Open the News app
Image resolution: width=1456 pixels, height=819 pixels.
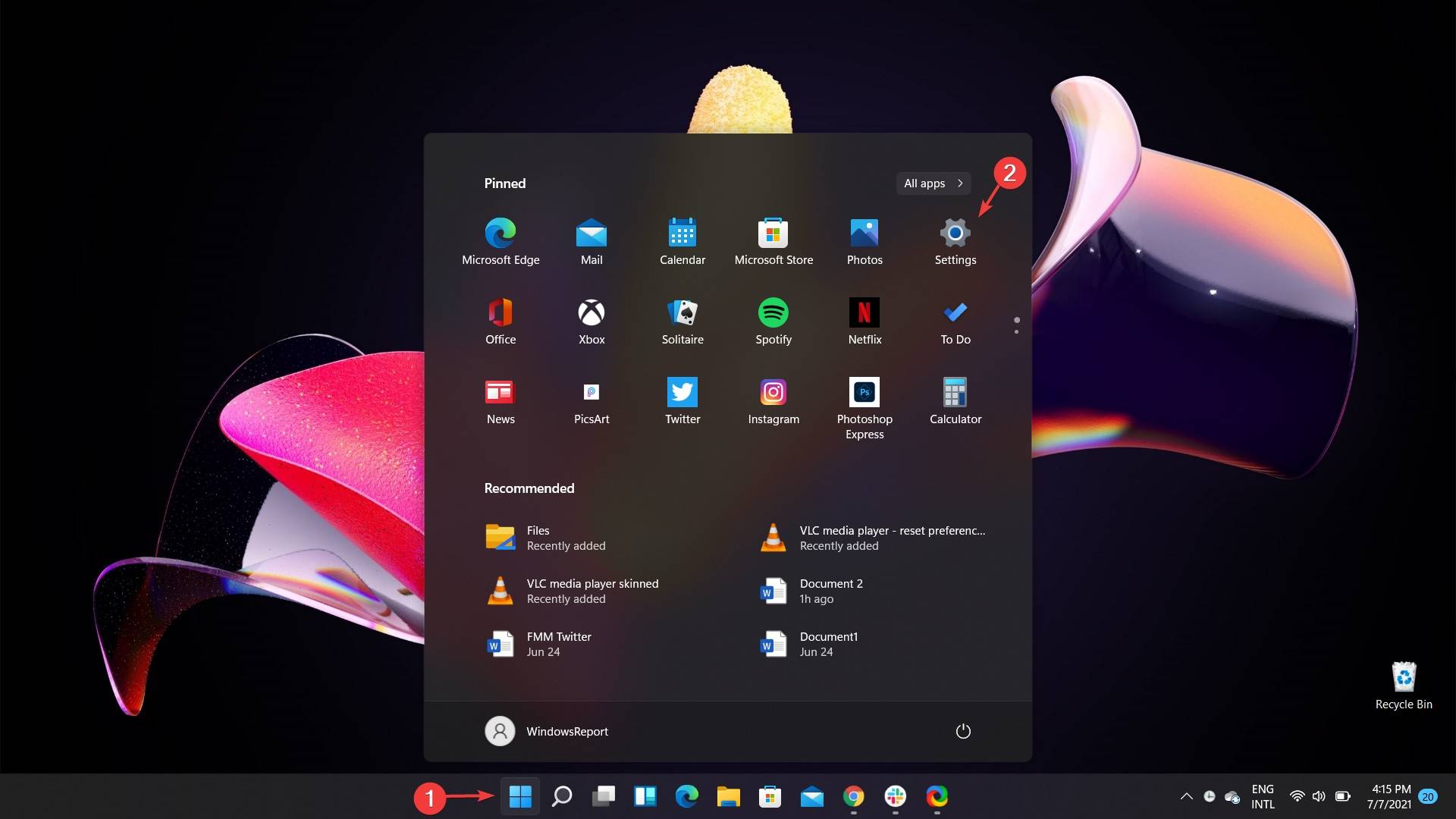500,400
